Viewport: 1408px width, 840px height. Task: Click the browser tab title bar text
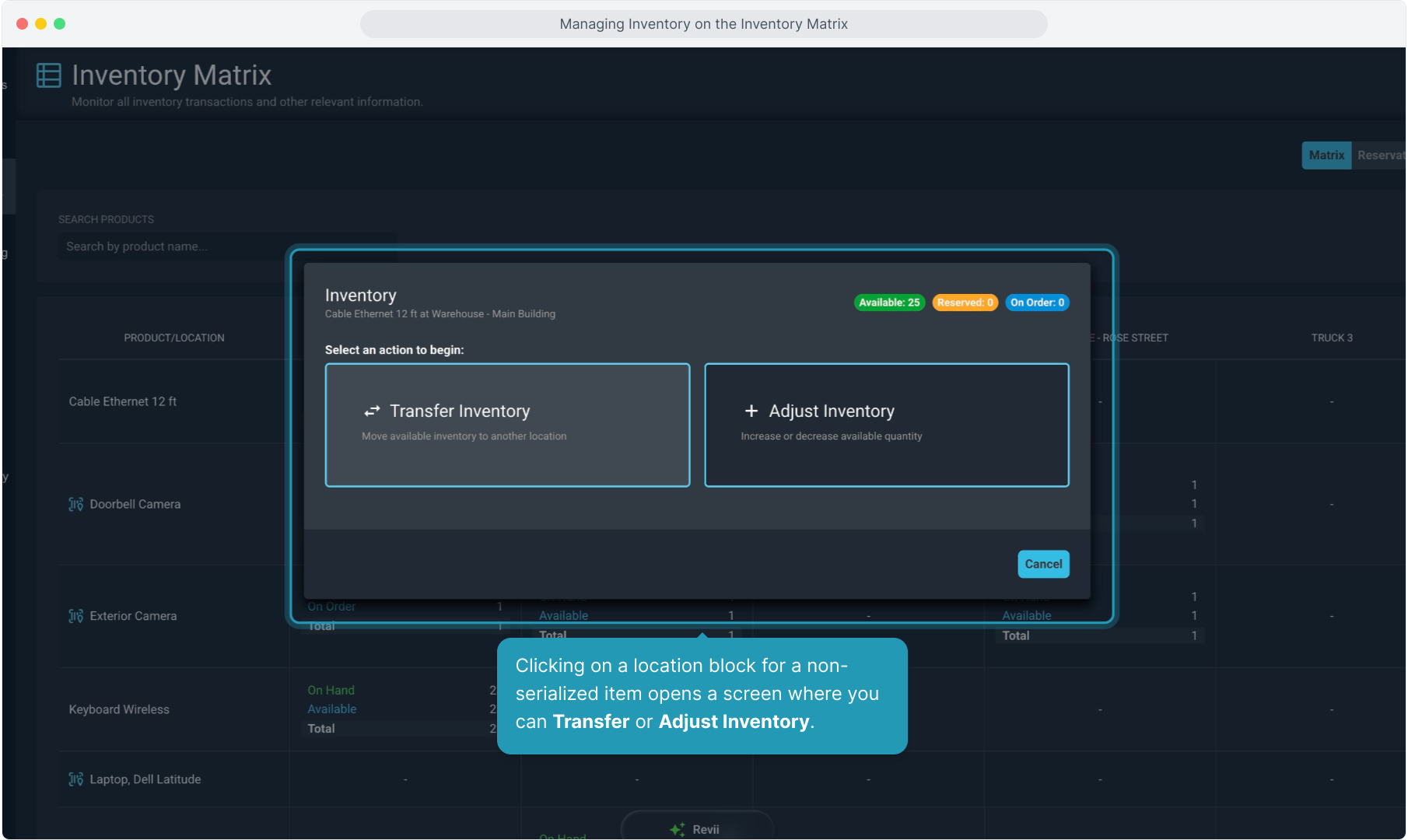704,24
